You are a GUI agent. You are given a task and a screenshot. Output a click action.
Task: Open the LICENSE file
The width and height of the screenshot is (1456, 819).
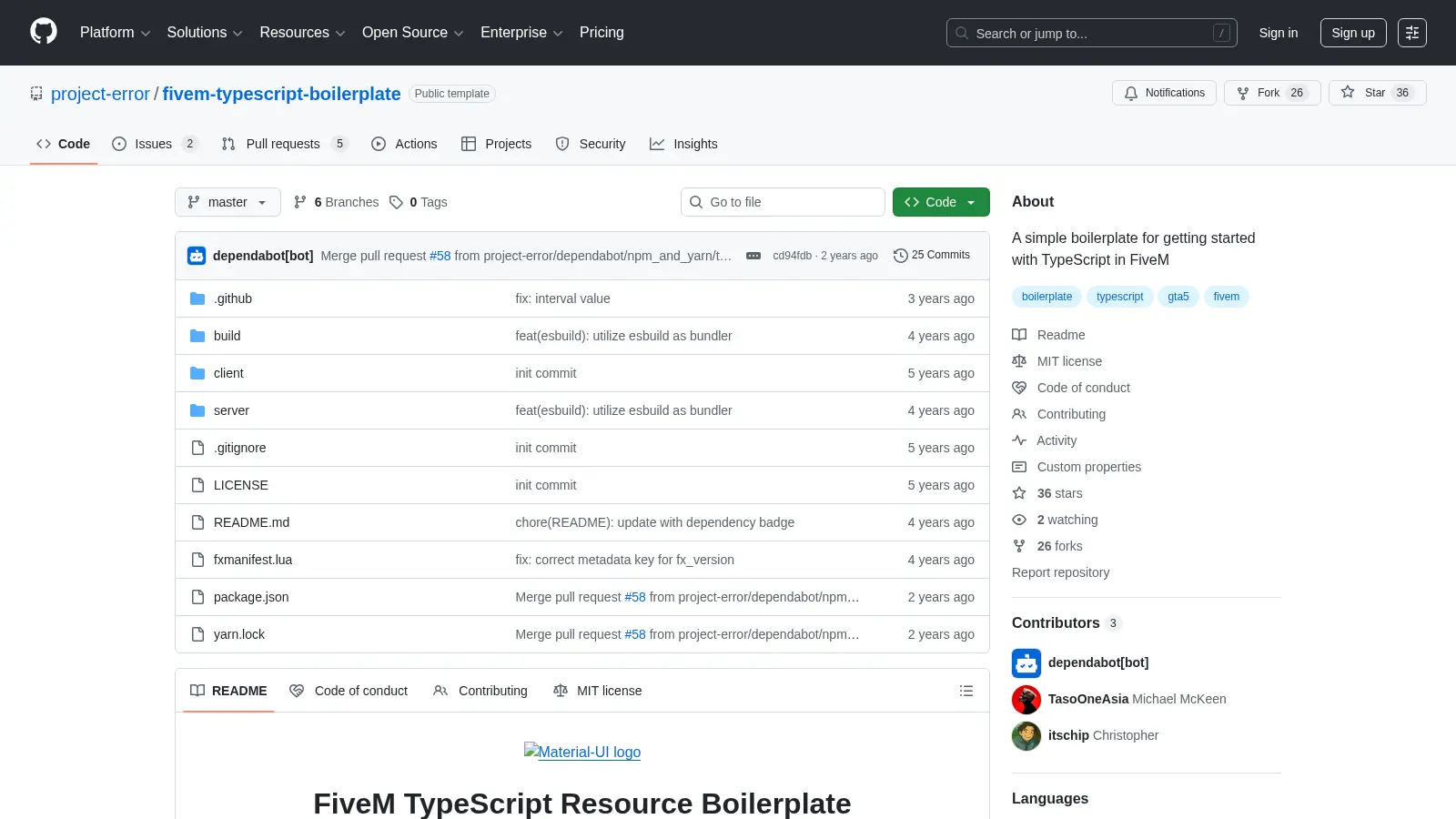[241, 485]
